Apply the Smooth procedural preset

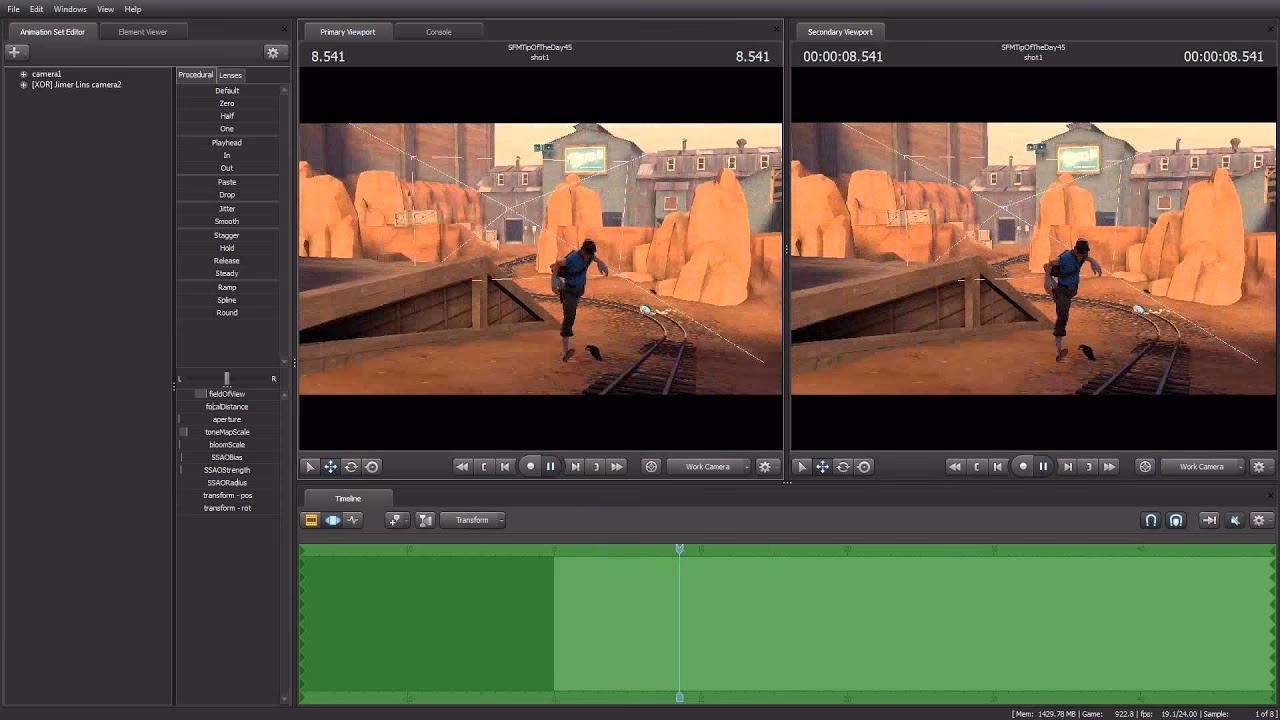coord(227,221)
